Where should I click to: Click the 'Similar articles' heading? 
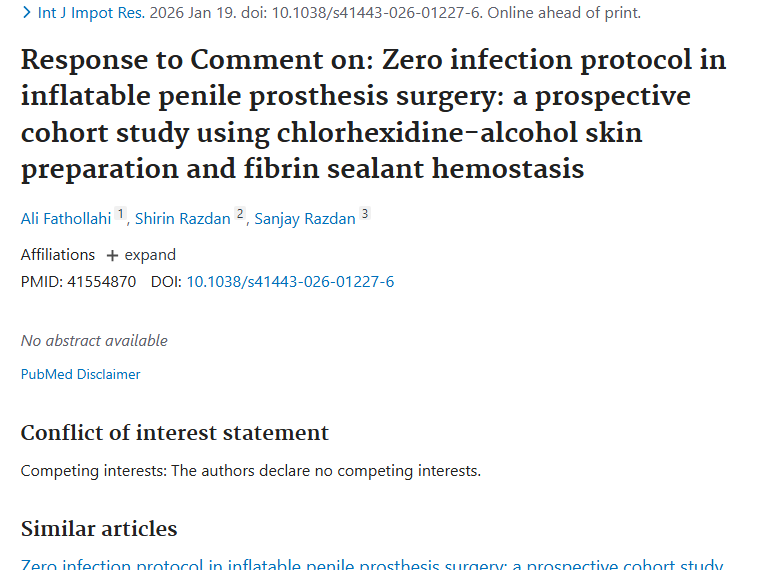point(99,529)
